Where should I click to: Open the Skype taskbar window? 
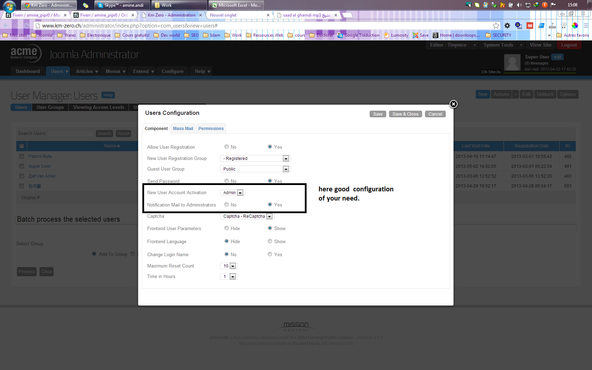click(x=121, y=5)
